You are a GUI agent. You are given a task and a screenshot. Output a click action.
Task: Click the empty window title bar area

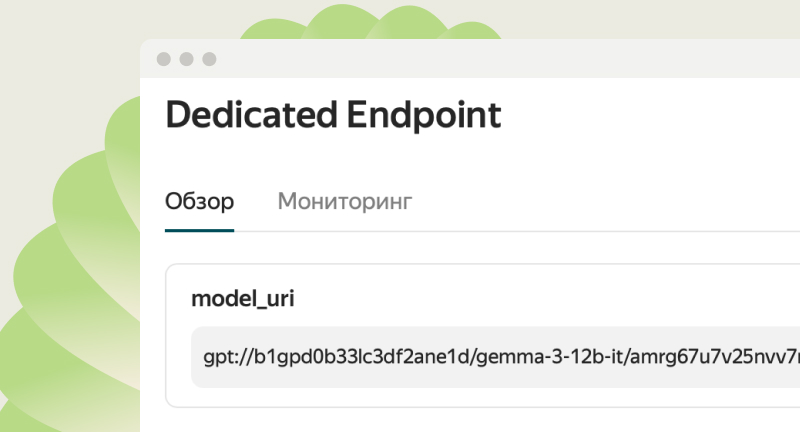click(x=500, y=59)
